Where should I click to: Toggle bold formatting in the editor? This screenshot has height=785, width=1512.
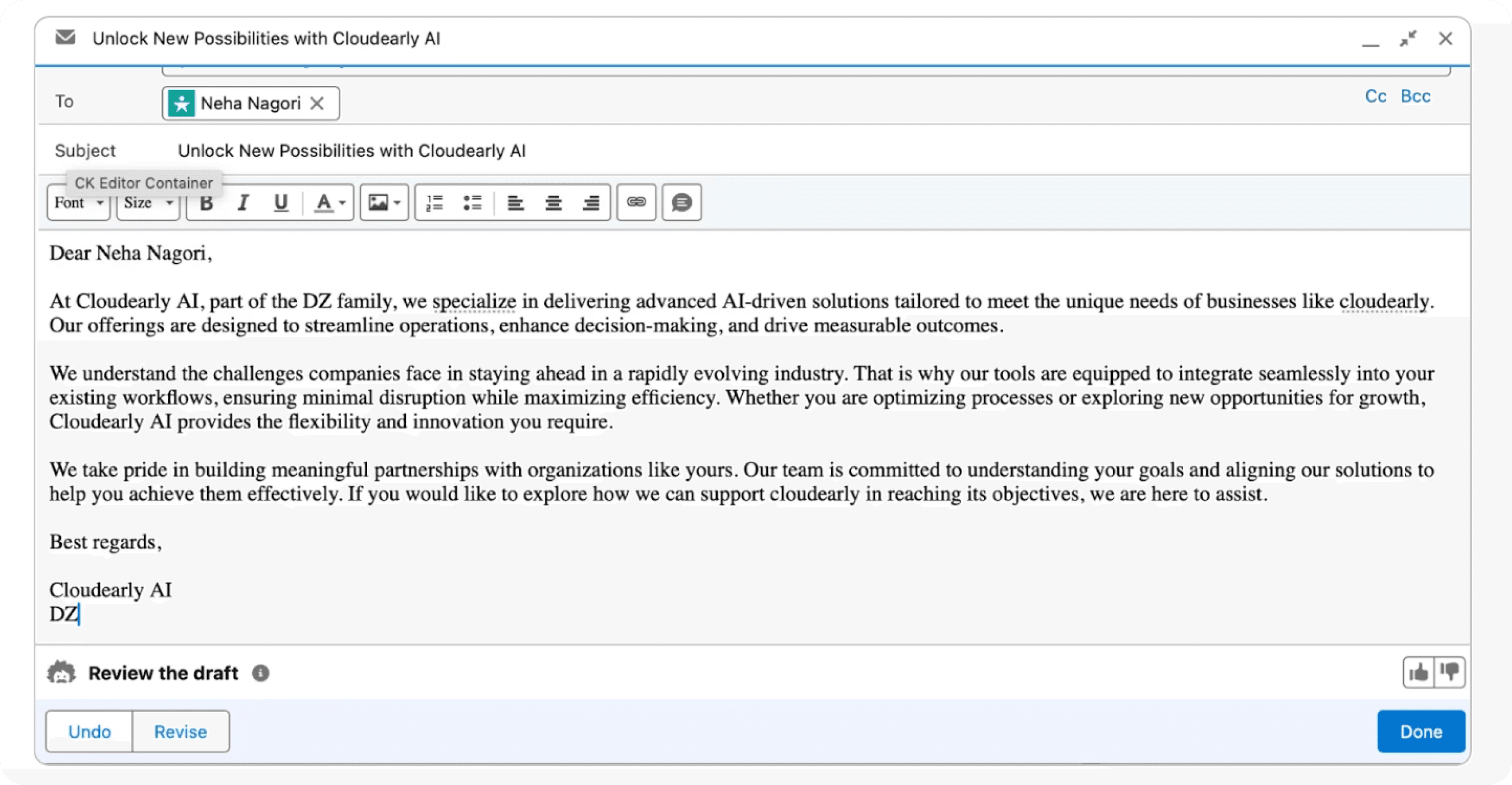click(x=206, y=203)
